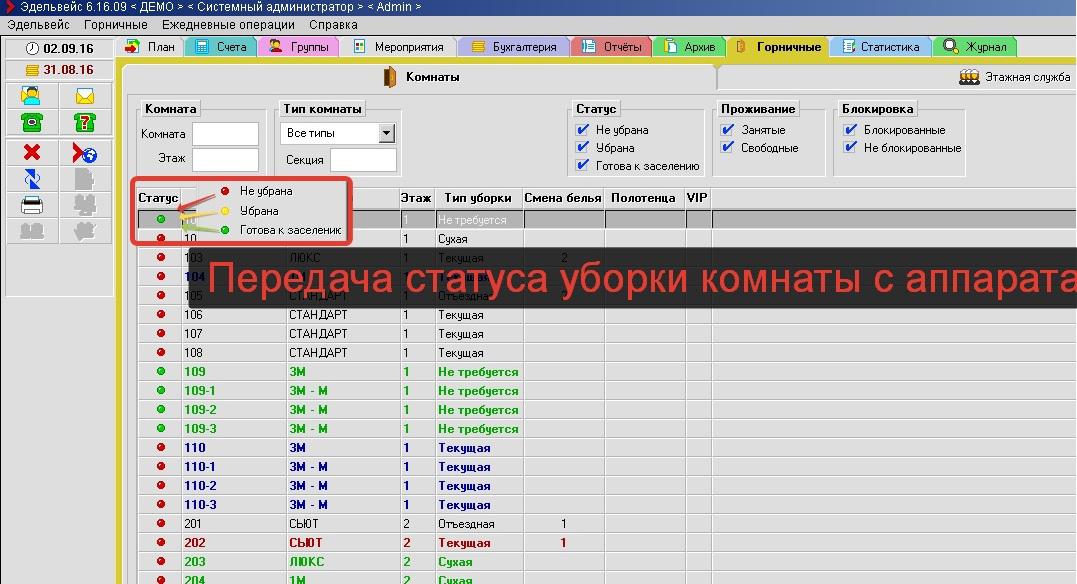Screen dimensions: 1077x584
Task: Click the Этаж input field
Action: [225, 159]
